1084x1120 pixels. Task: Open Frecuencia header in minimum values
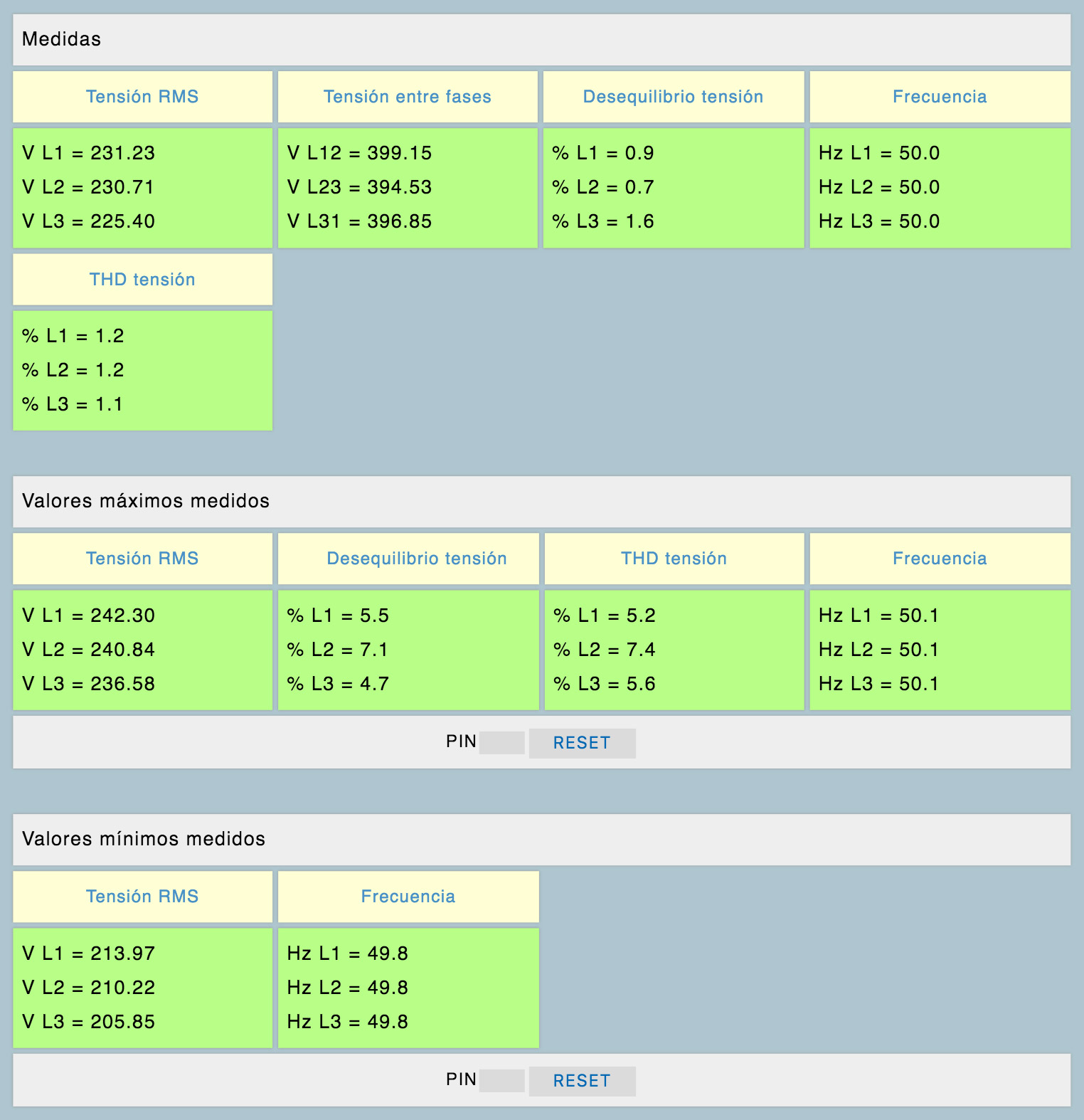[x=408, y=897]
